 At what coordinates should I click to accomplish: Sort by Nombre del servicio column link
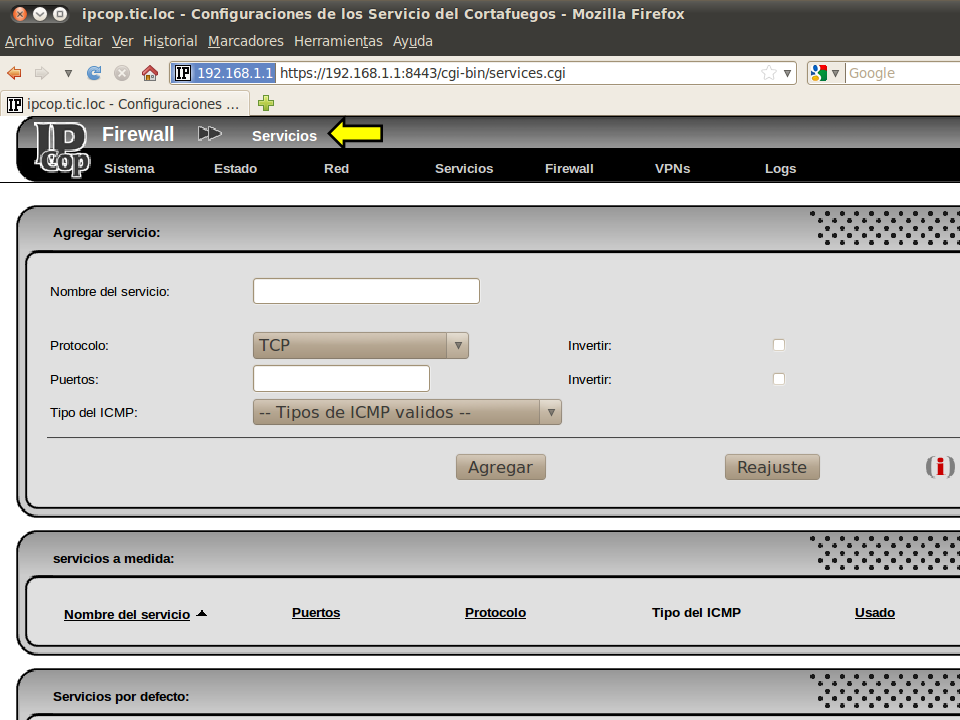pyautogui.click(x=127, y=614)
